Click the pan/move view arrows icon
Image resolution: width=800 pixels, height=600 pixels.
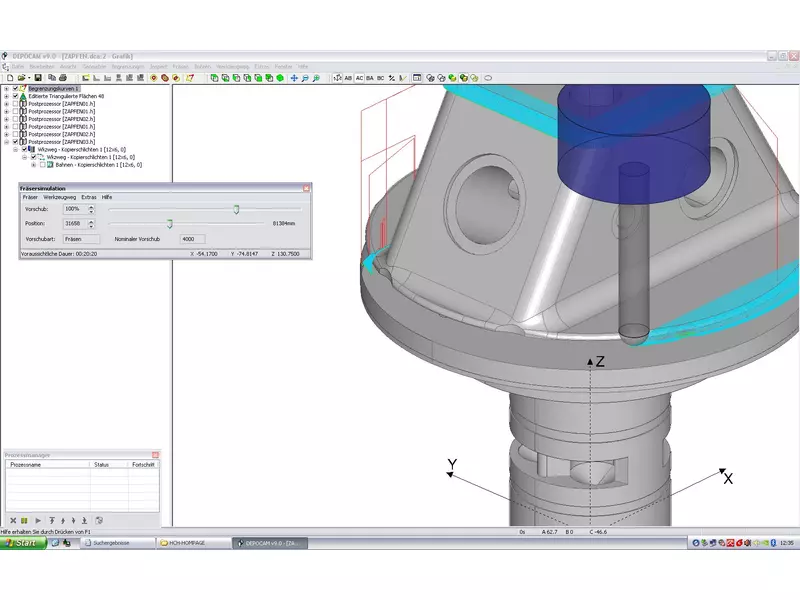(x=294, y=77)
